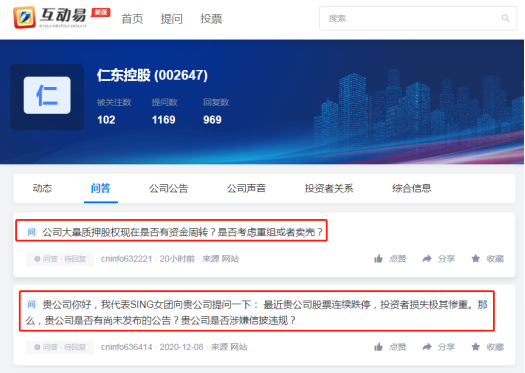The image size is (525, 373).
Task: Click 分享 label on cninfo636414 question
Action: [446, 347]
